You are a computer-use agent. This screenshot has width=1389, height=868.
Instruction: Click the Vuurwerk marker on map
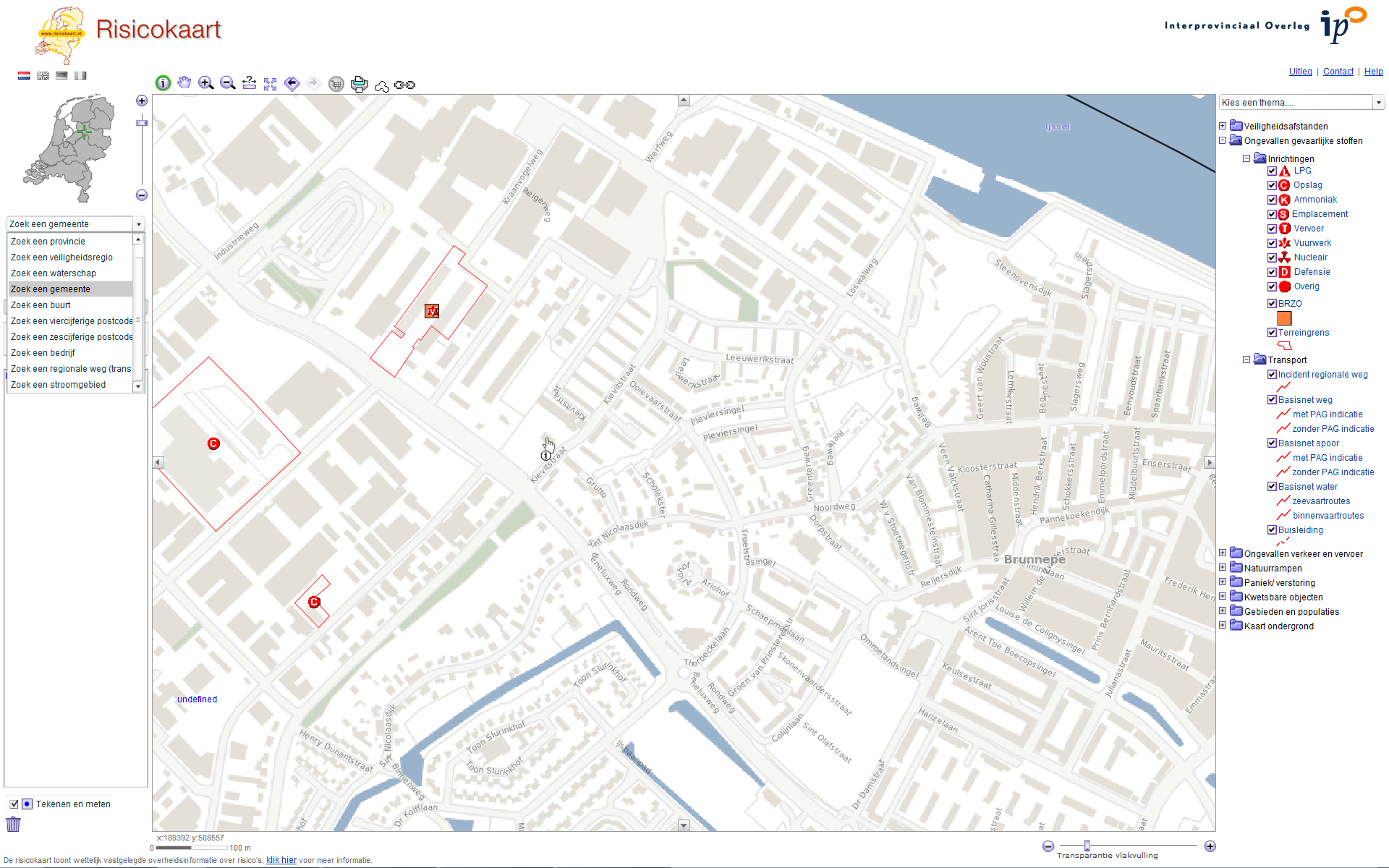(x=432, y=311)
